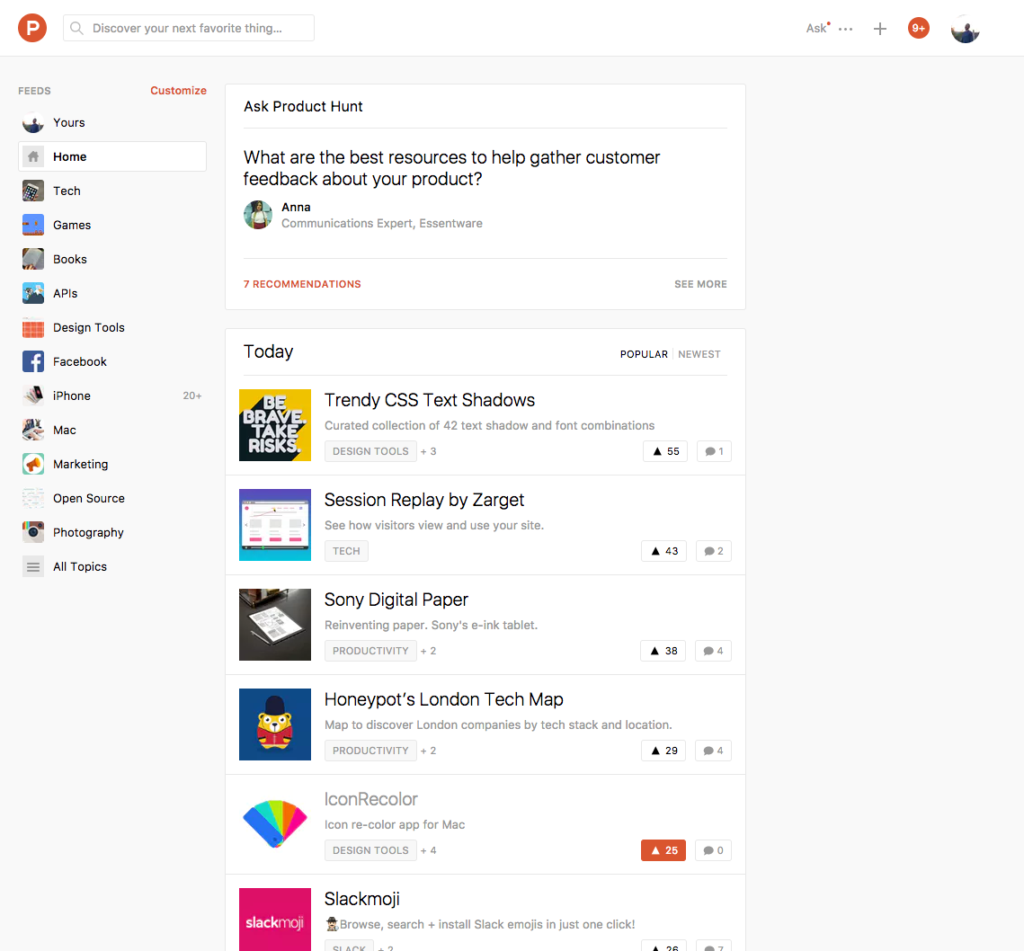Open Sony Digital Paper thumbnail
The height and width of the screenshot is (951, 1024).
pos(275,625)
